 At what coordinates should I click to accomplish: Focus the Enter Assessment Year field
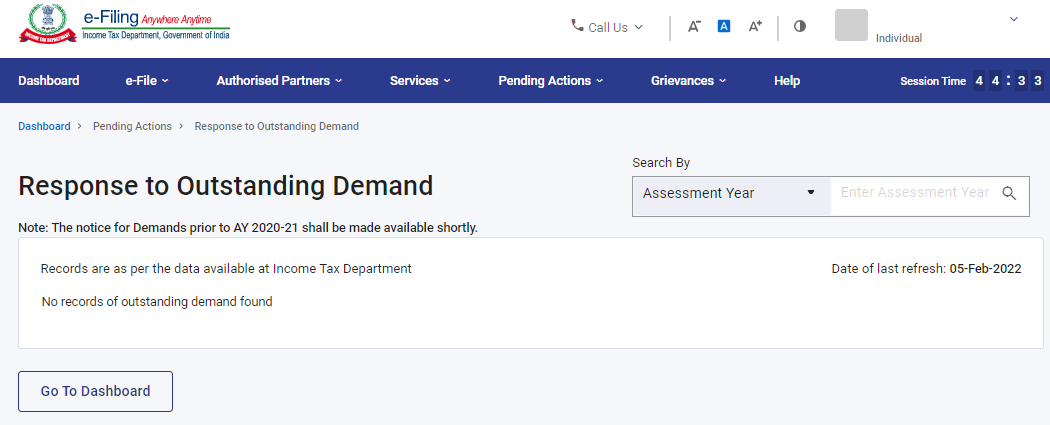(x=915, y=193)
